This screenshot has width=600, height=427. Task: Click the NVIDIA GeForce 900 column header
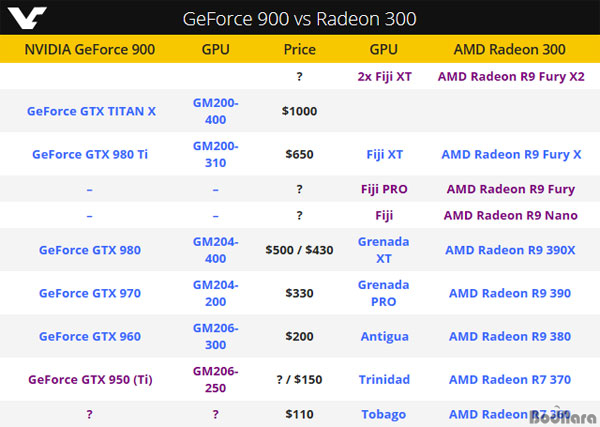(90, 50)
